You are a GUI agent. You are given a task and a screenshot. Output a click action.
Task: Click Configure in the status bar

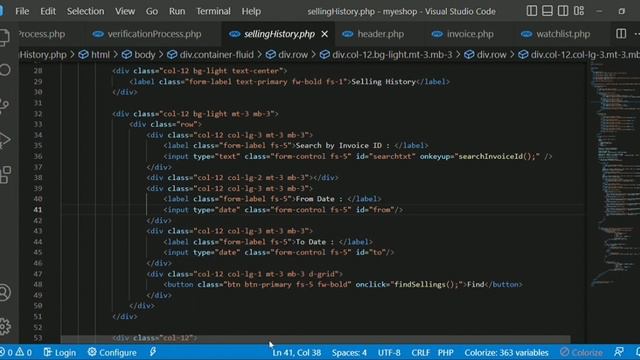coord(112,352)
